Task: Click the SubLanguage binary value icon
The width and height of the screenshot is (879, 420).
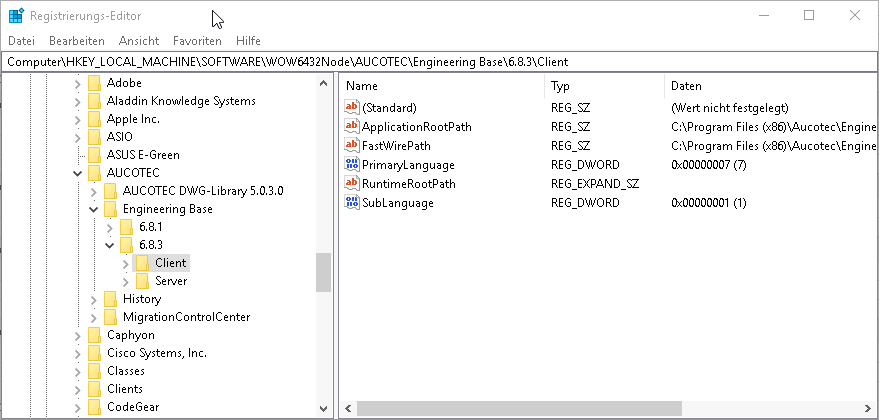Action: (352, 202)
